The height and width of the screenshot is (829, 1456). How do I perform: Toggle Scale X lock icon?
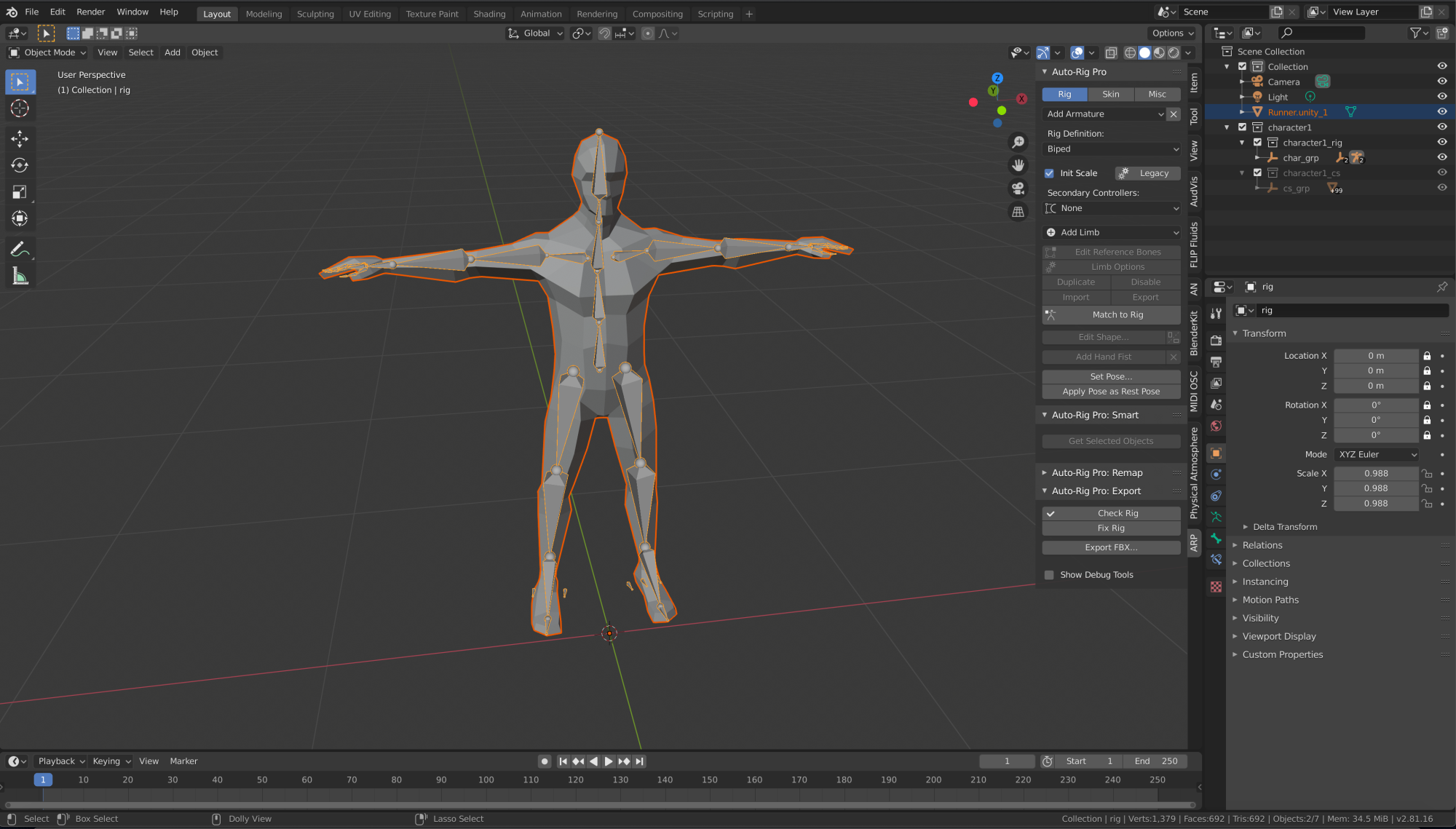tap(1427, 474)
